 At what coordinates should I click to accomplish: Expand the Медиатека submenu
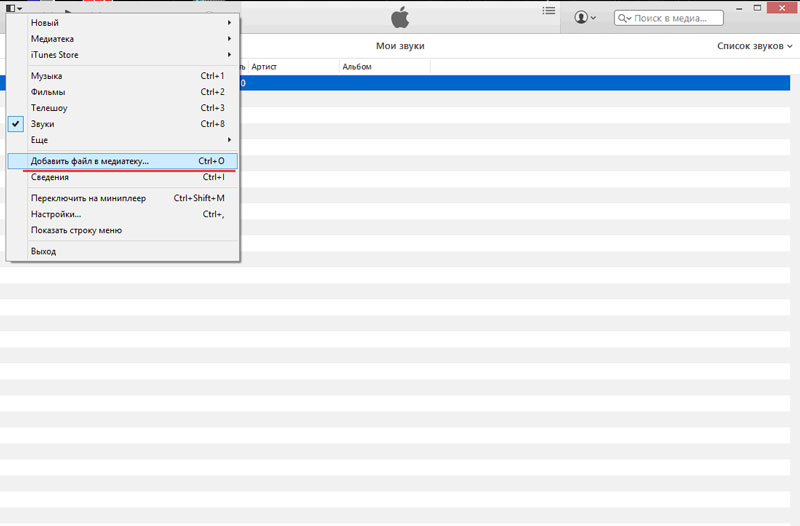(x=52, y=39)
